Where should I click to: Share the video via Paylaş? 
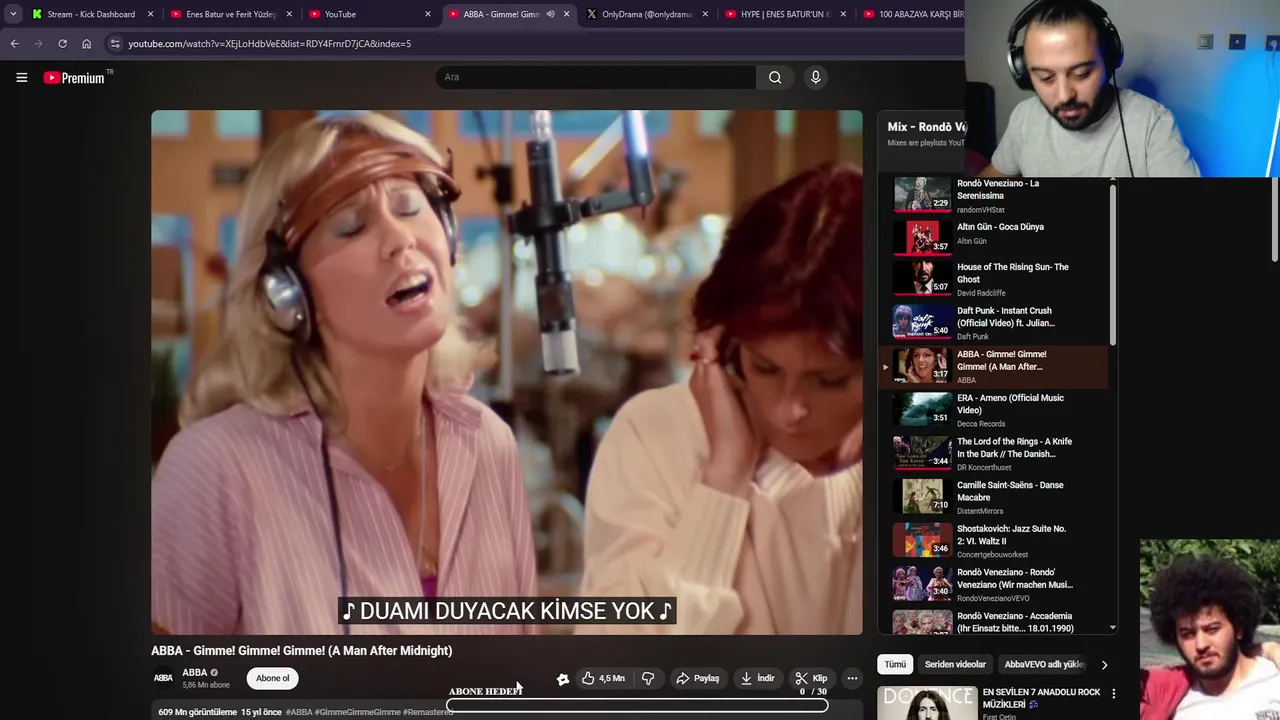click(697, 678)
